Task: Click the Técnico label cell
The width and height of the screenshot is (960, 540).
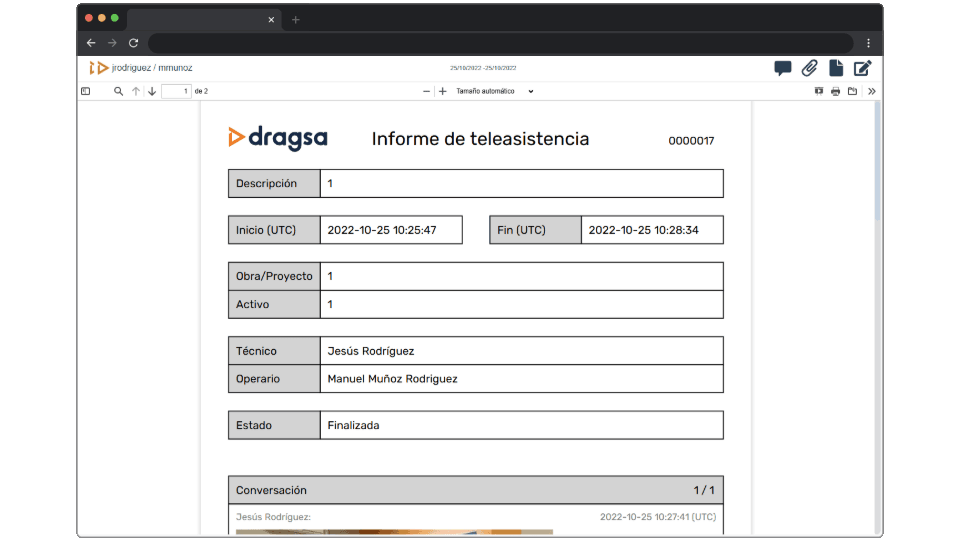Action: (274, 351)
